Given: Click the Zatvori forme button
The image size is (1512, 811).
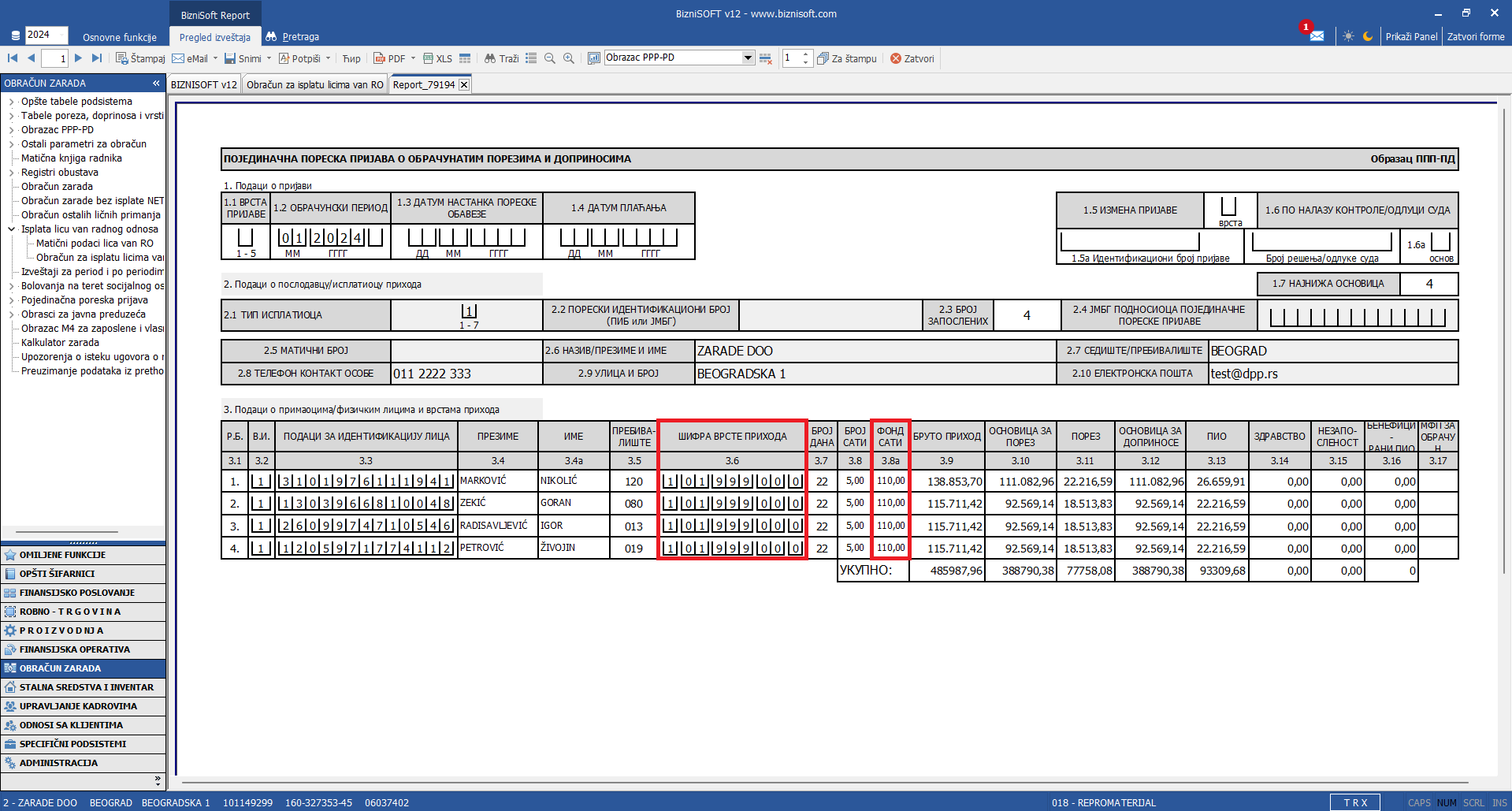Looking at the screenshot, I should point(1475,36).
